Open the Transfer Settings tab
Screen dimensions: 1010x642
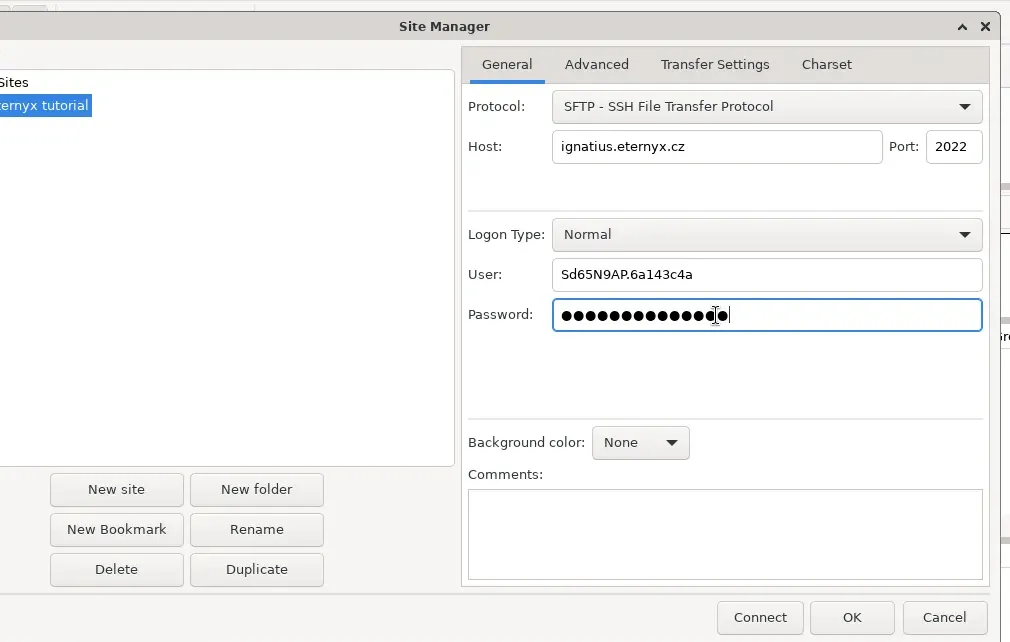coord(715,64)
